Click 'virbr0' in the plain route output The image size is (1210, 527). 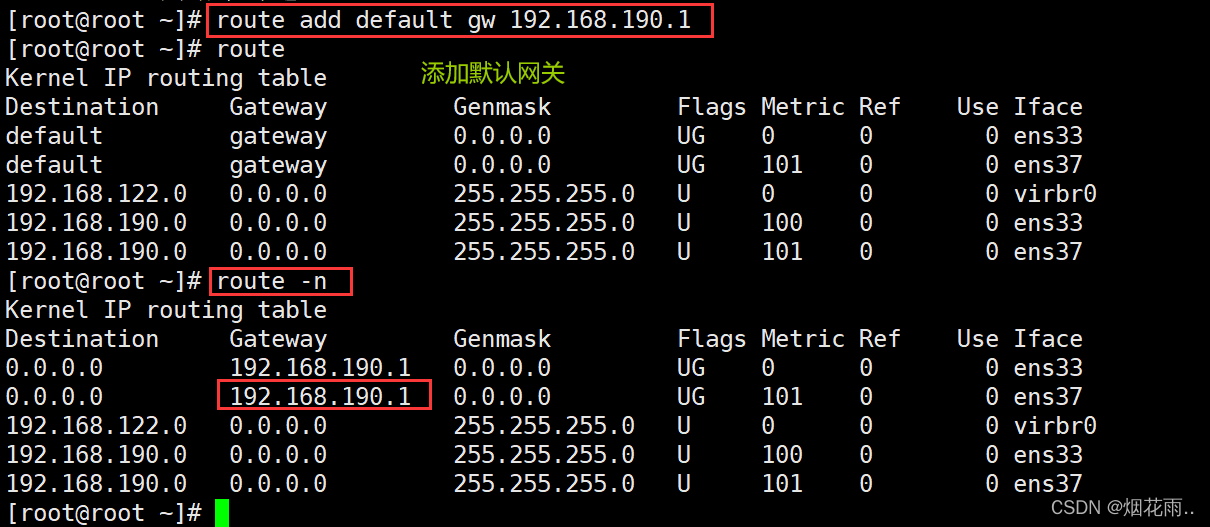tap(1055, 194)
